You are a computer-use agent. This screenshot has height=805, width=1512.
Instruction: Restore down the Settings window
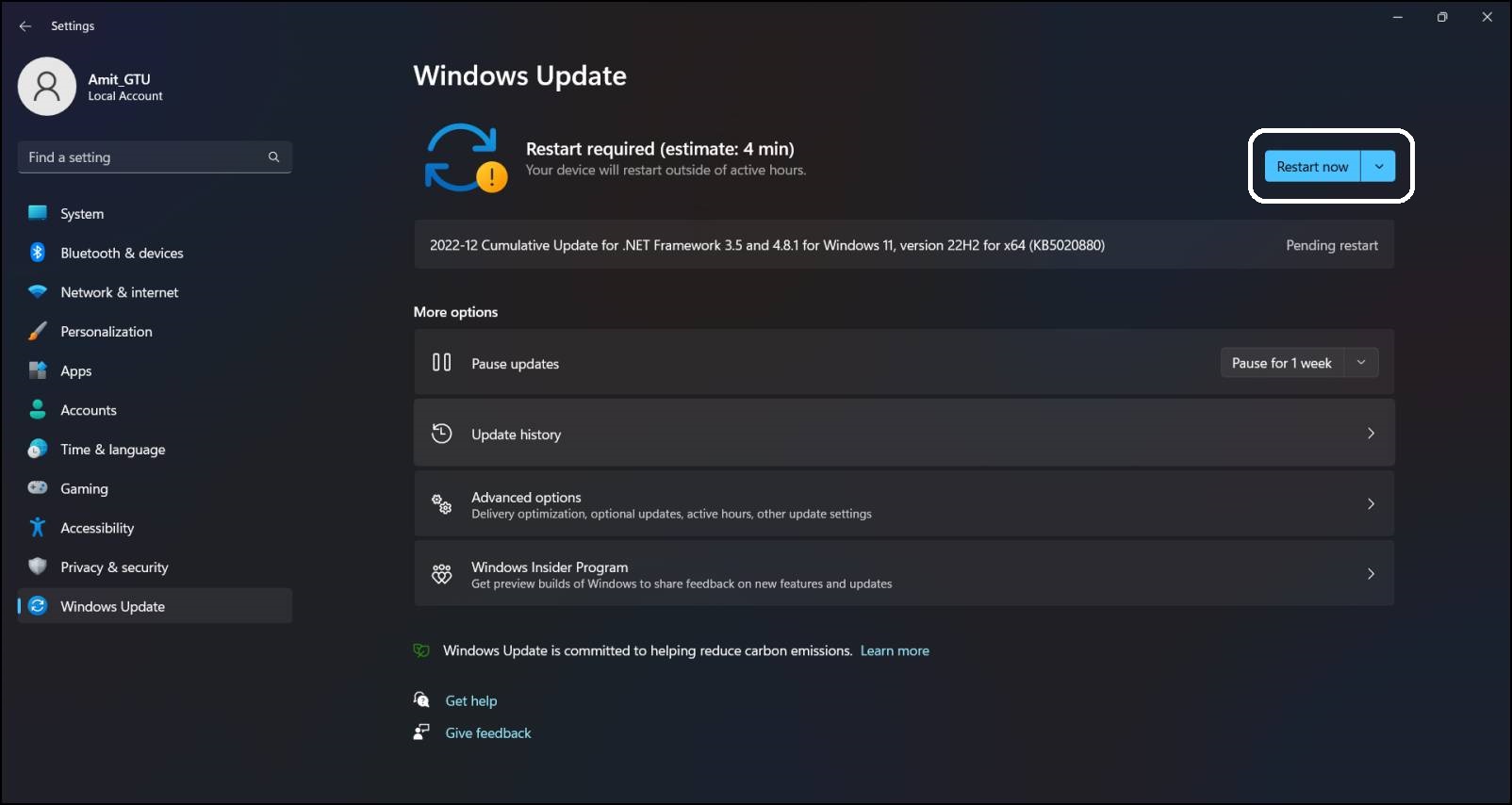point(1442,17)
